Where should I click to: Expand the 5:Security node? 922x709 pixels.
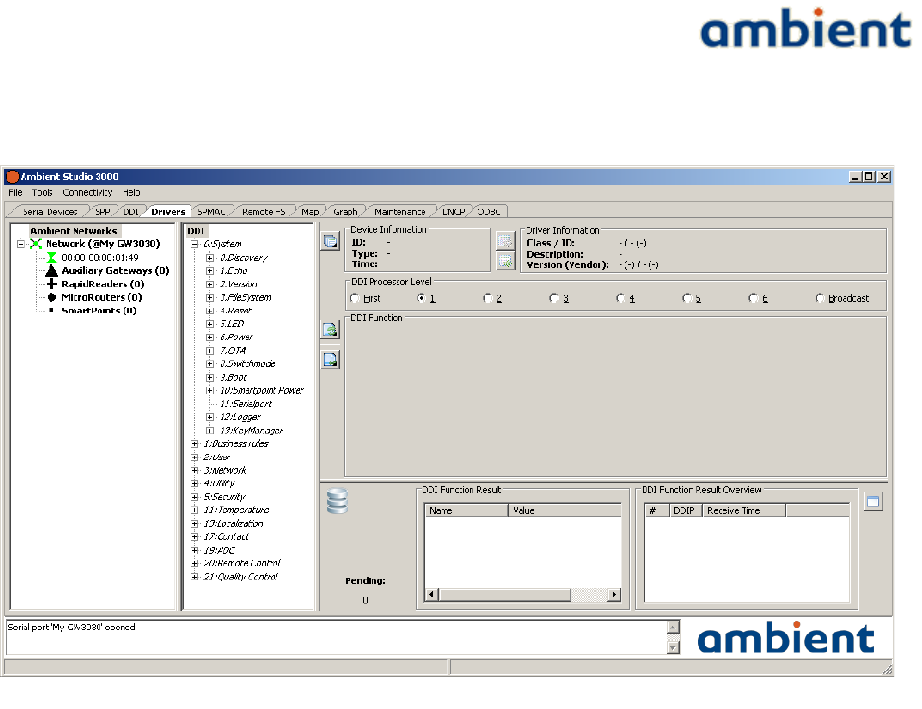195,497
